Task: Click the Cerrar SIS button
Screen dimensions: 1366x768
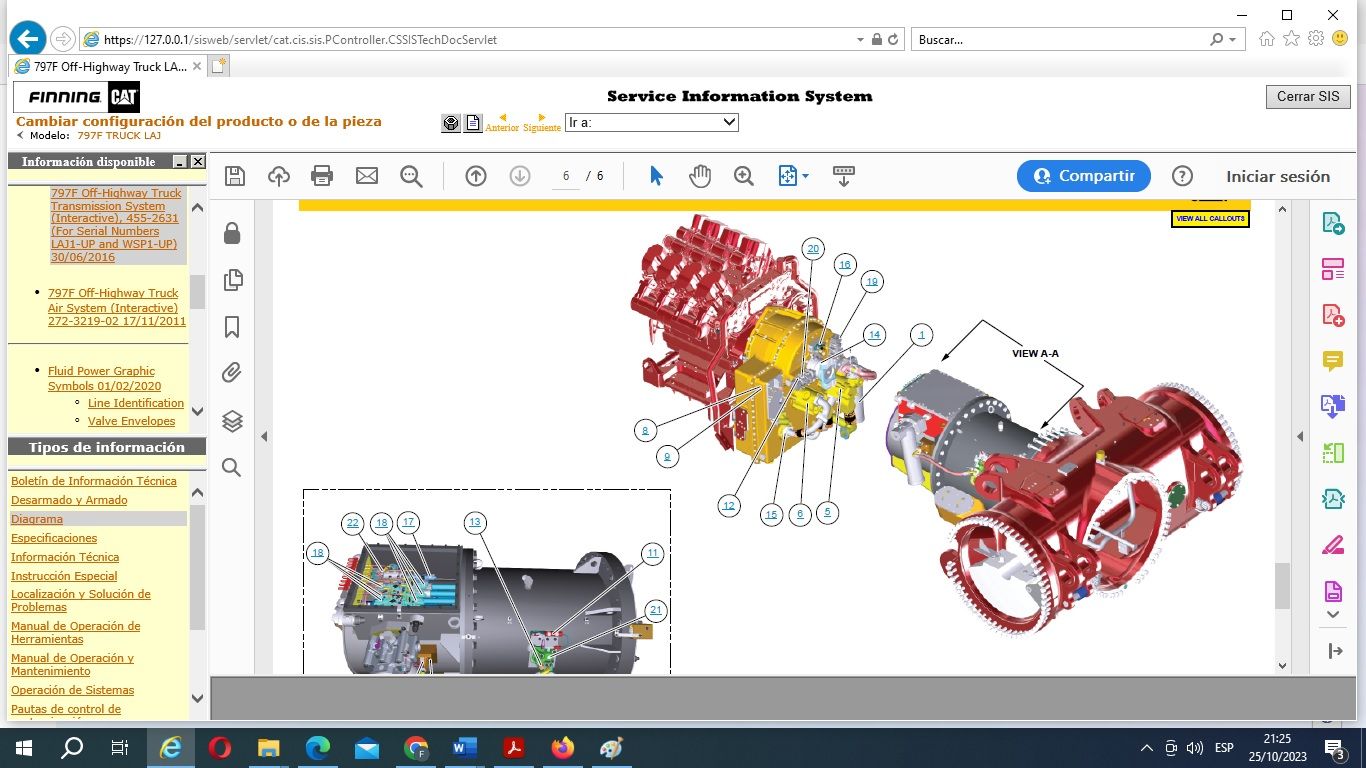Action: [x=1307, y=97]
